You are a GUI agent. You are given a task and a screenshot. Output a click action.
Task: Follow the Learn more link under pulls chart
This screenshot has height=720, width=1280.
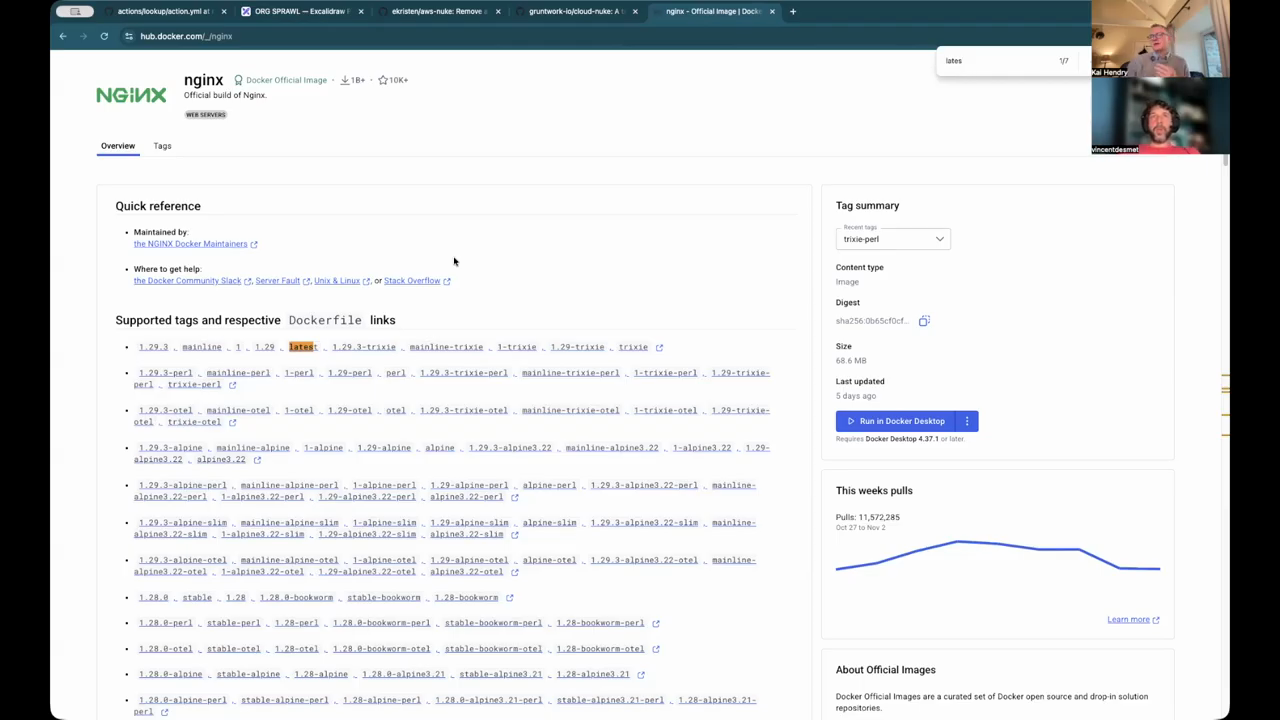1128,620
